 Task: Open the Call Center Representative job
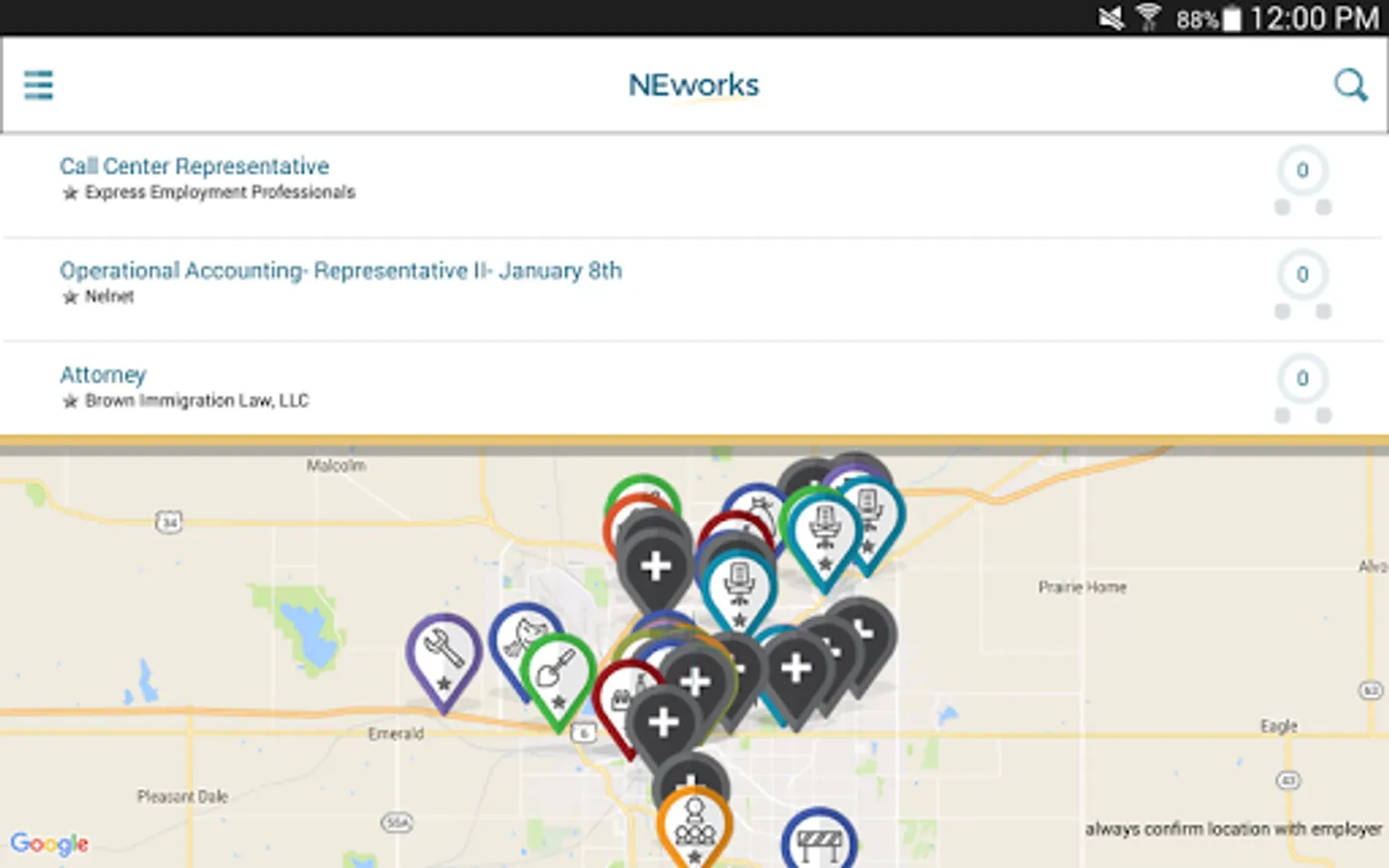tap(194, 166)
